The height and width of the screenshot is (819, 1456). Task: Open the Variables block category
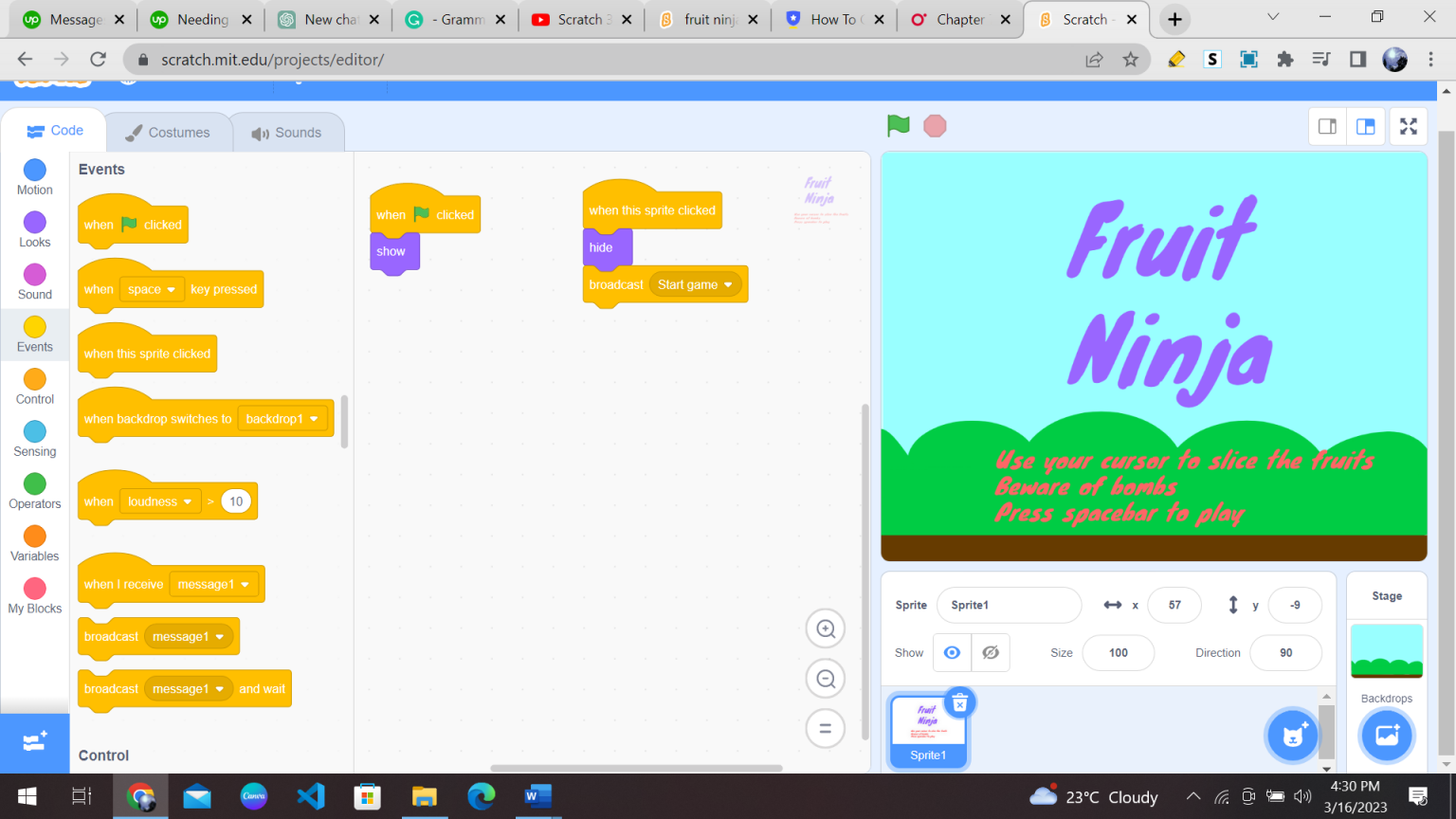[x=34, y=542]
